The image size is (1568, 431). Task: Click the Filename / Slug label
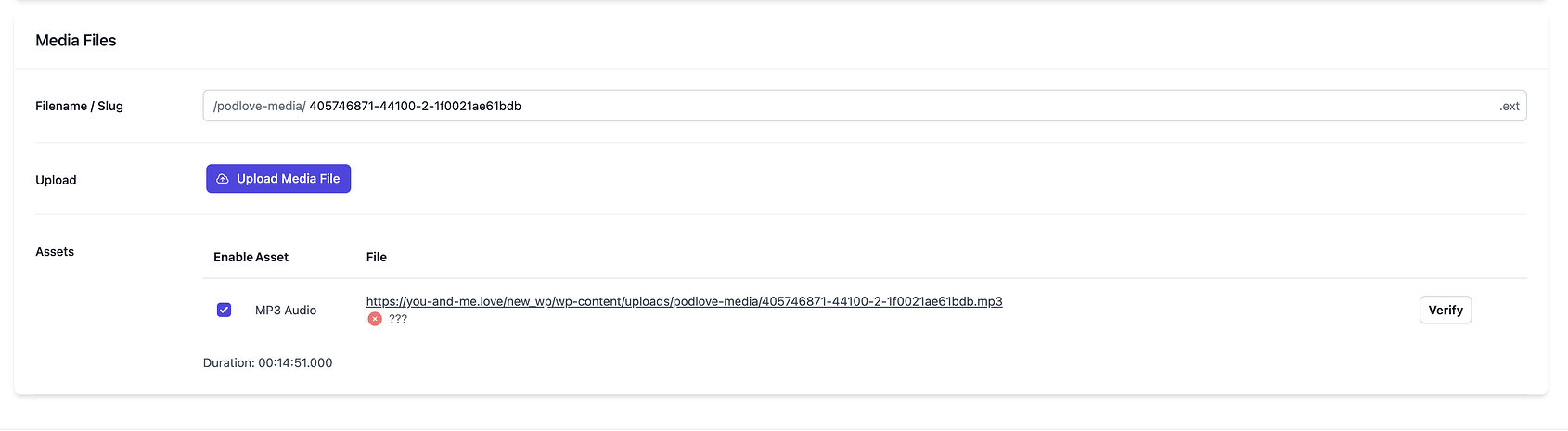[x=79, y=106]
